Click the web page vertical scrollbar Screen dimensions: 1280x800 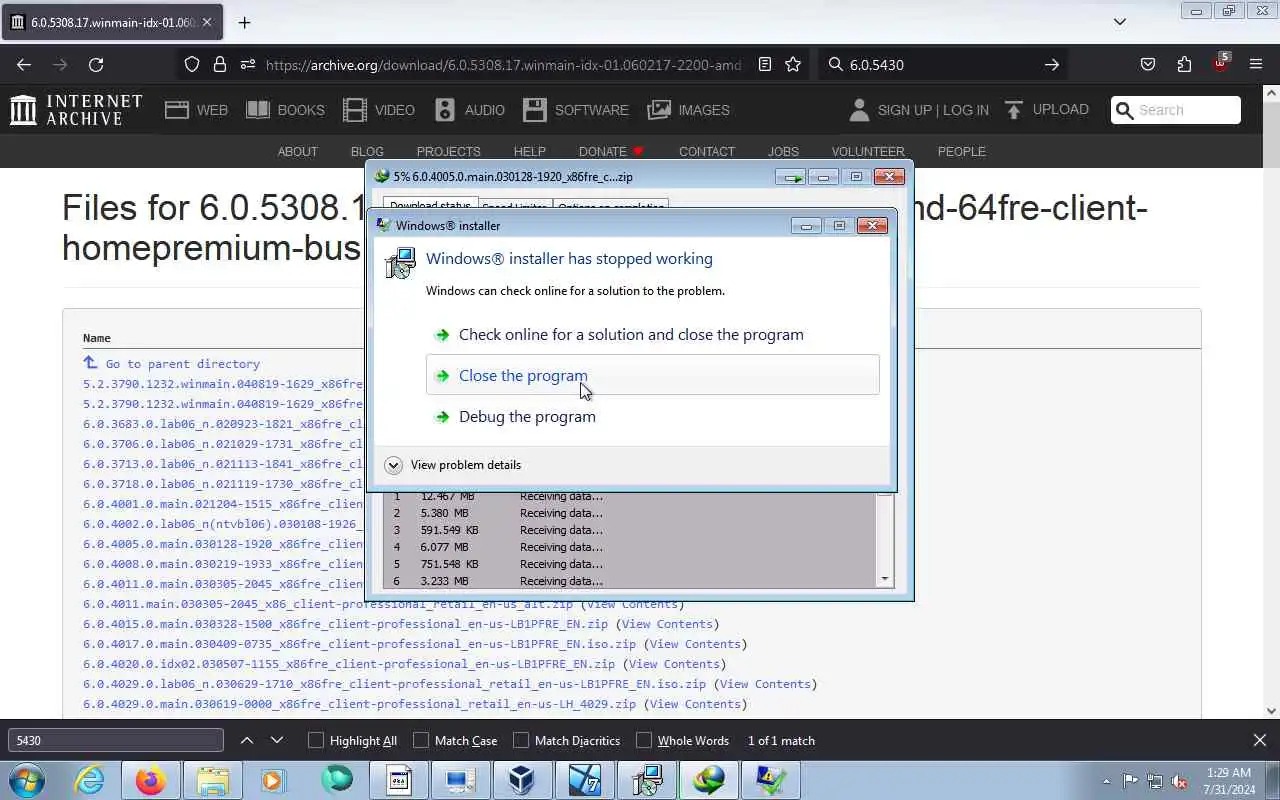click(x=1271, y=400)
